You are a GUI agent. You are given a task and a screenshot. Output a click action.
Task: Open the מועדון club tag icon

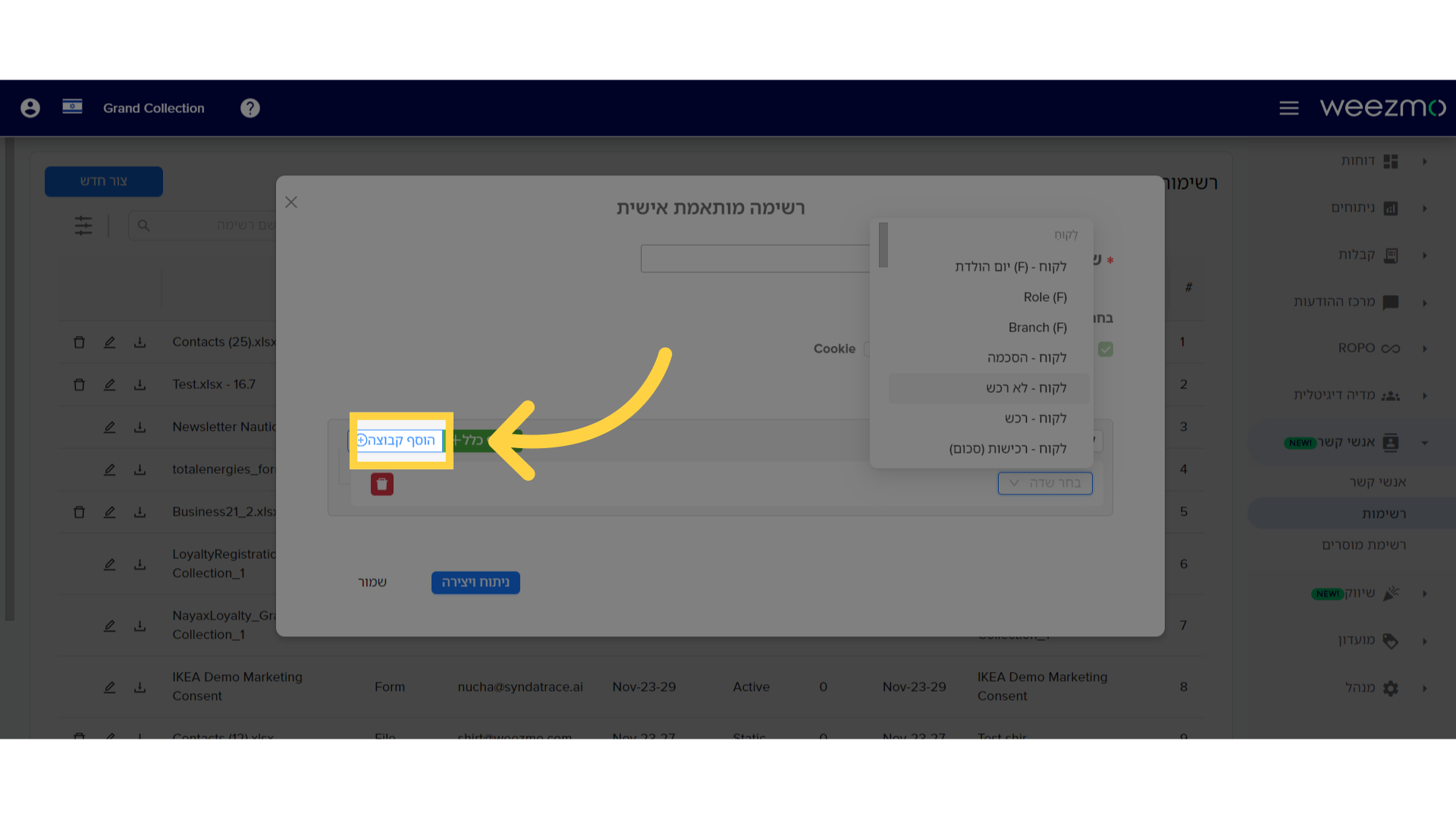(1391, 641)
